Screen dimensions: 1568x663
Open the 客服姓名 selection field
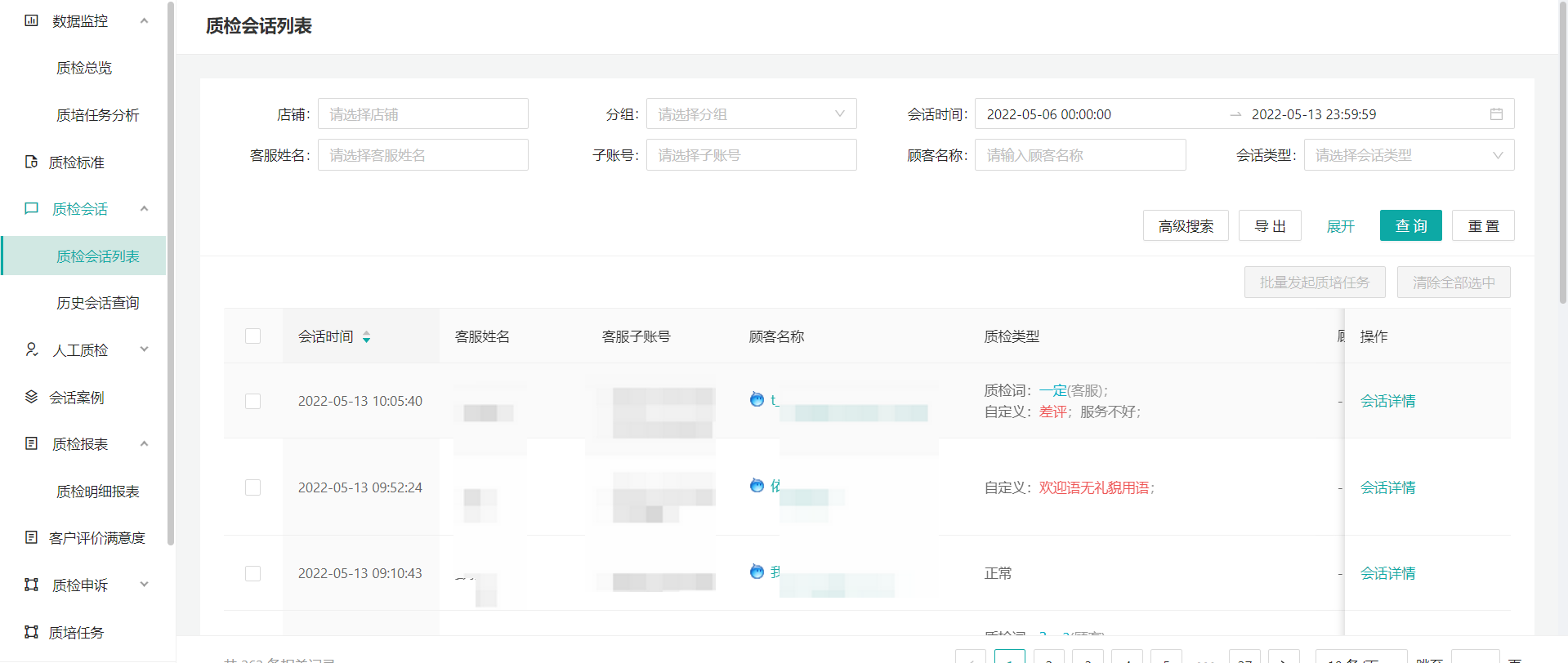click(422, 155)
